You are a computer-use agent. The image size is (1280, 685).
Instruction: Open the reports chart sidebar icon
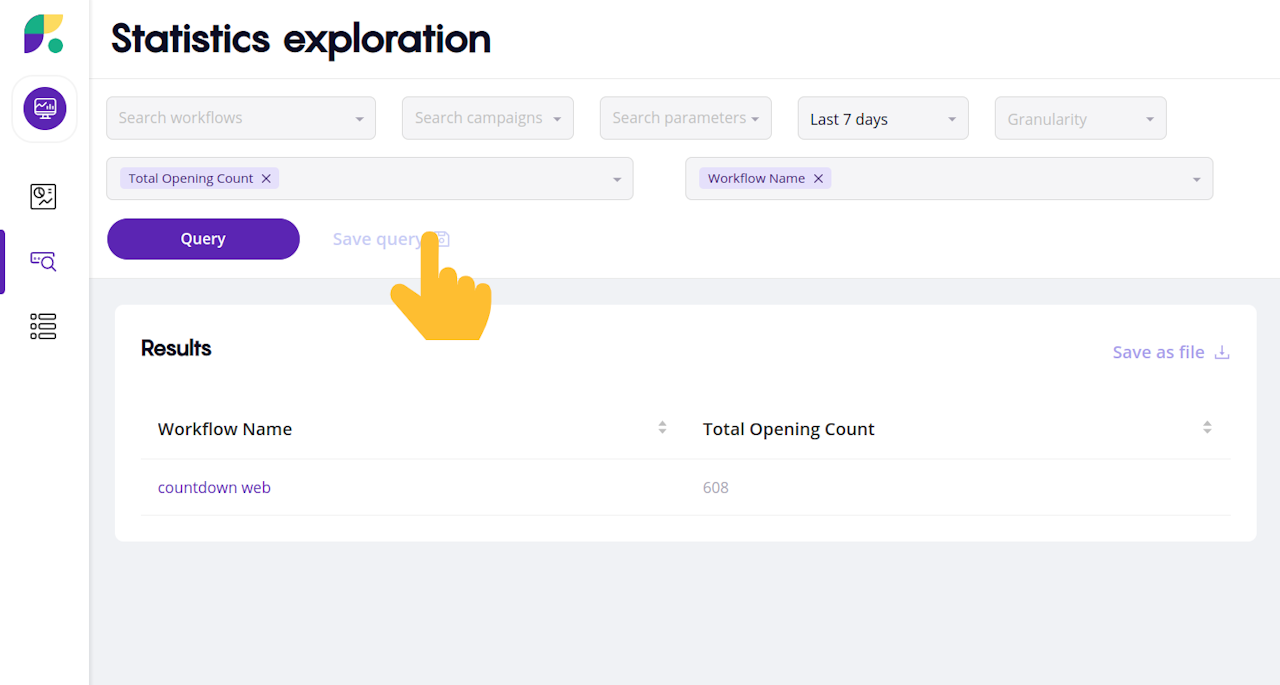(x=44, y=196)
